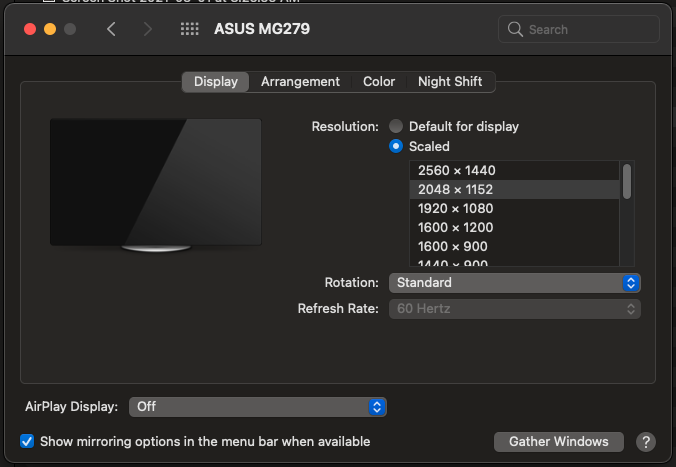Show all preferences grid icon

point(189,29)
